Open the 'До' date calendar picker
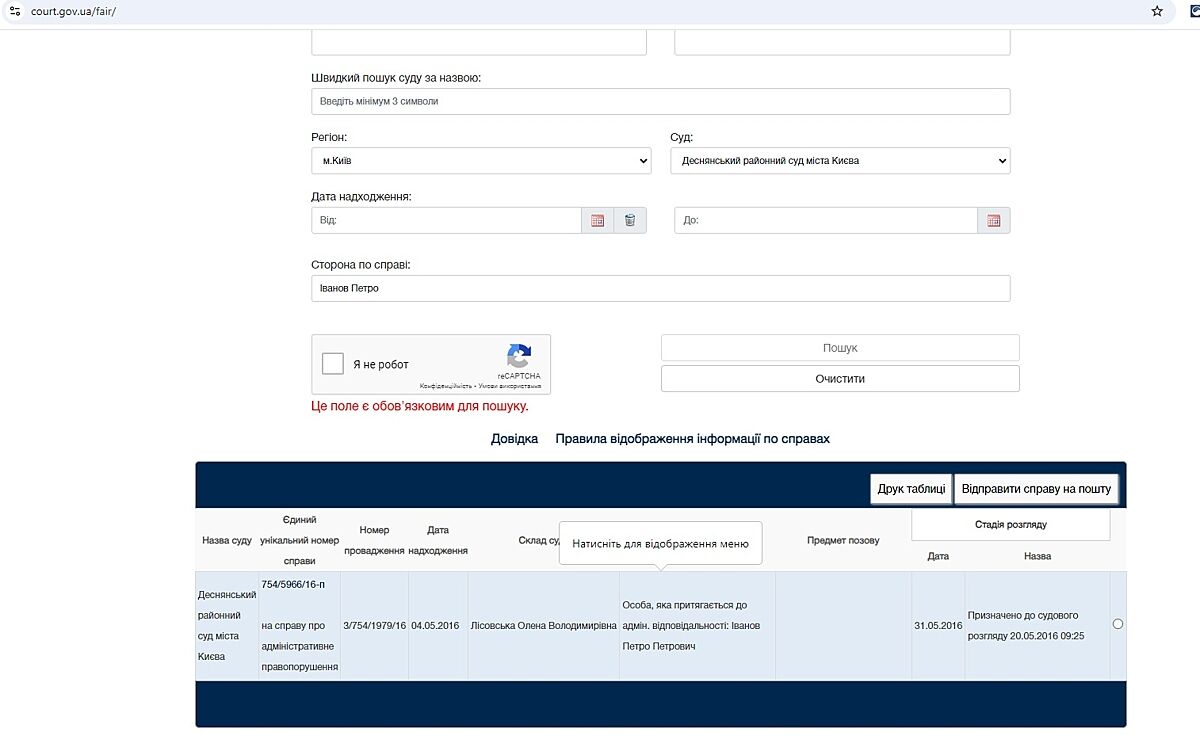This screenshot has height=751, width=1200. pos(993,220)
